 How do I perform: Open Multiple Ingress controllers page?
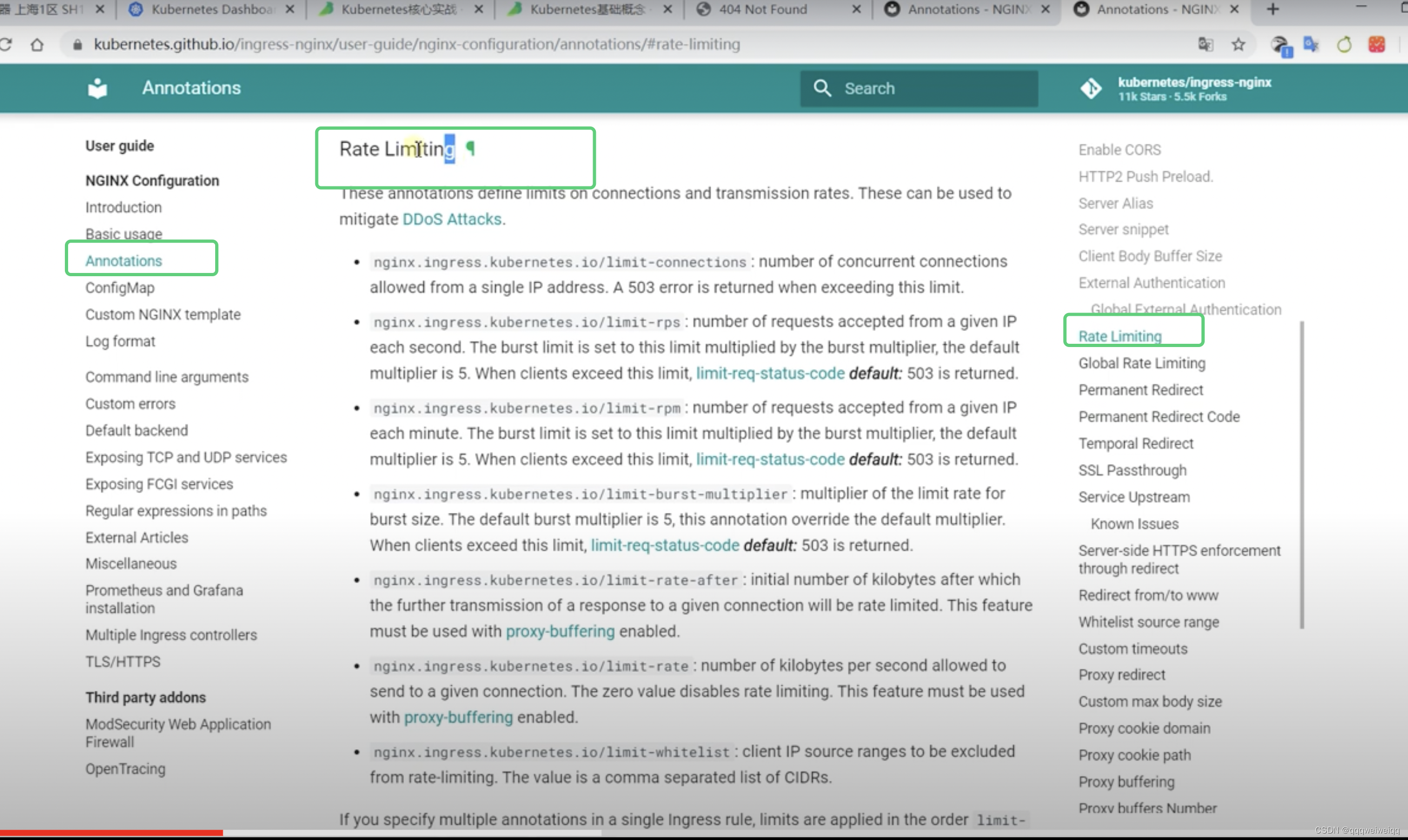pos(171,635)
